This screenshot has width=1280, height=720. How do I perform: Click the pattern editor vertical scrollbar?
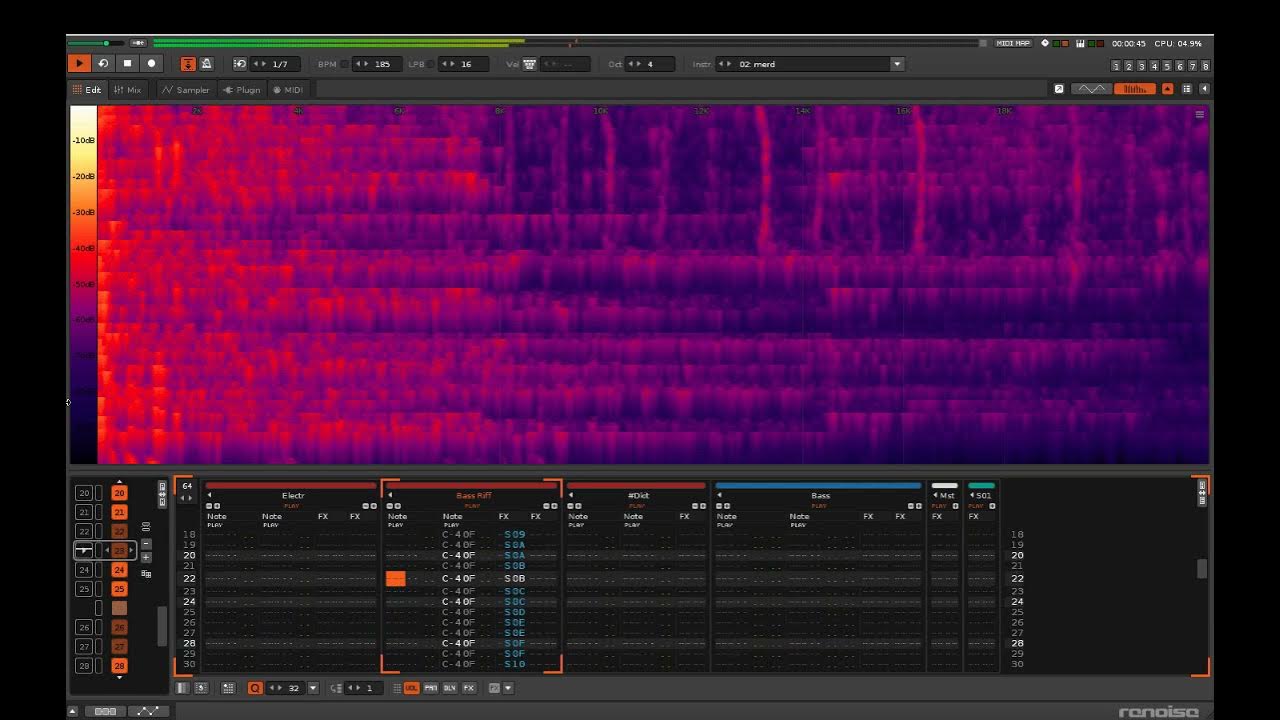coord(1202,568)
